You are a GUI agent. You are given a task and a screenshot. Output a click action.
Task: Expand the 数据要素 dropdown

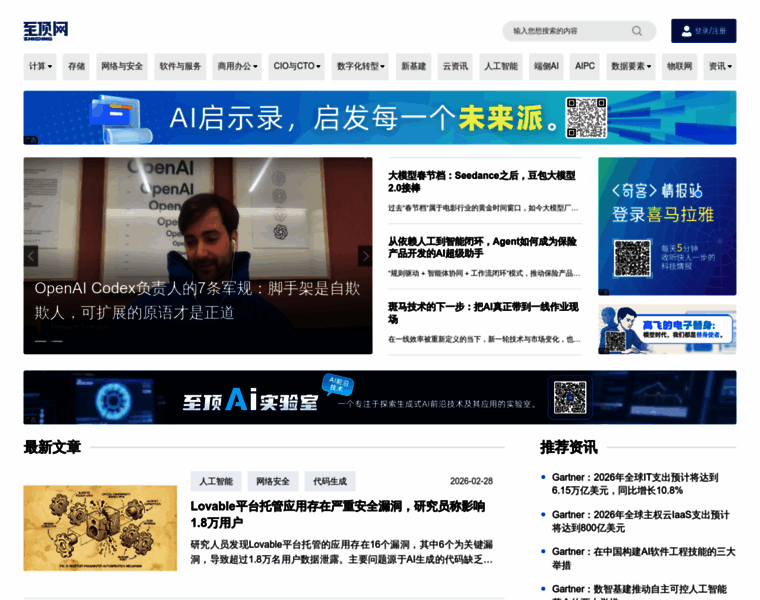pyautogui.click(x=632, y=67)
